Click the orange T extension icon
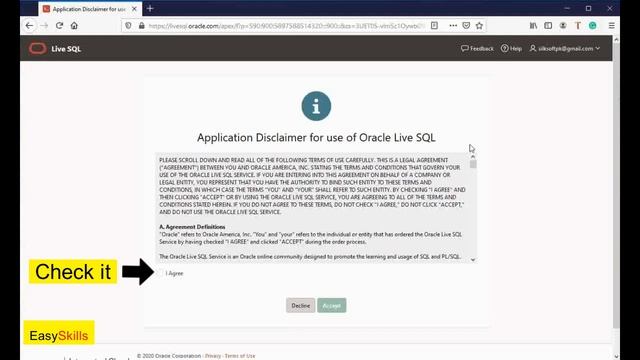The height and width of the screenshot is (360, 640). [x=578, y=25]
